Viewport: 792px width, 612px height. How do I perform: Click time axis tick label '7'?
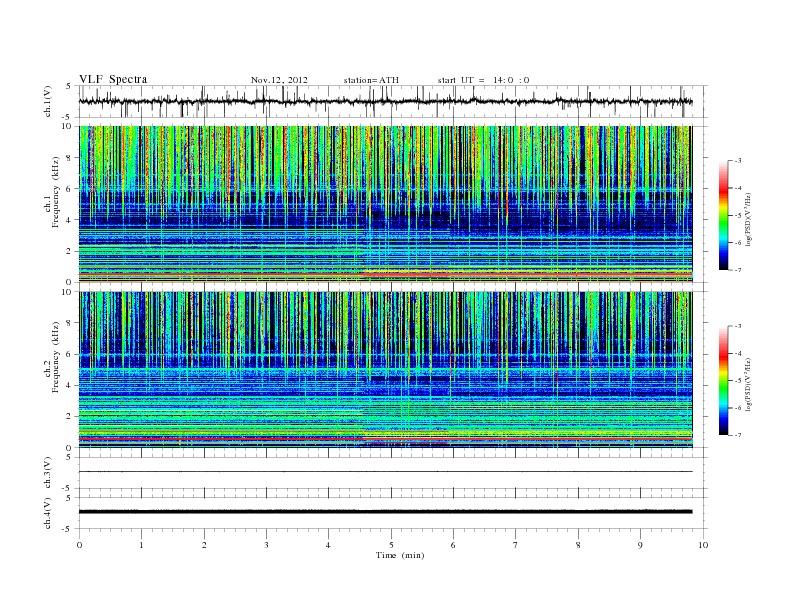516,545
